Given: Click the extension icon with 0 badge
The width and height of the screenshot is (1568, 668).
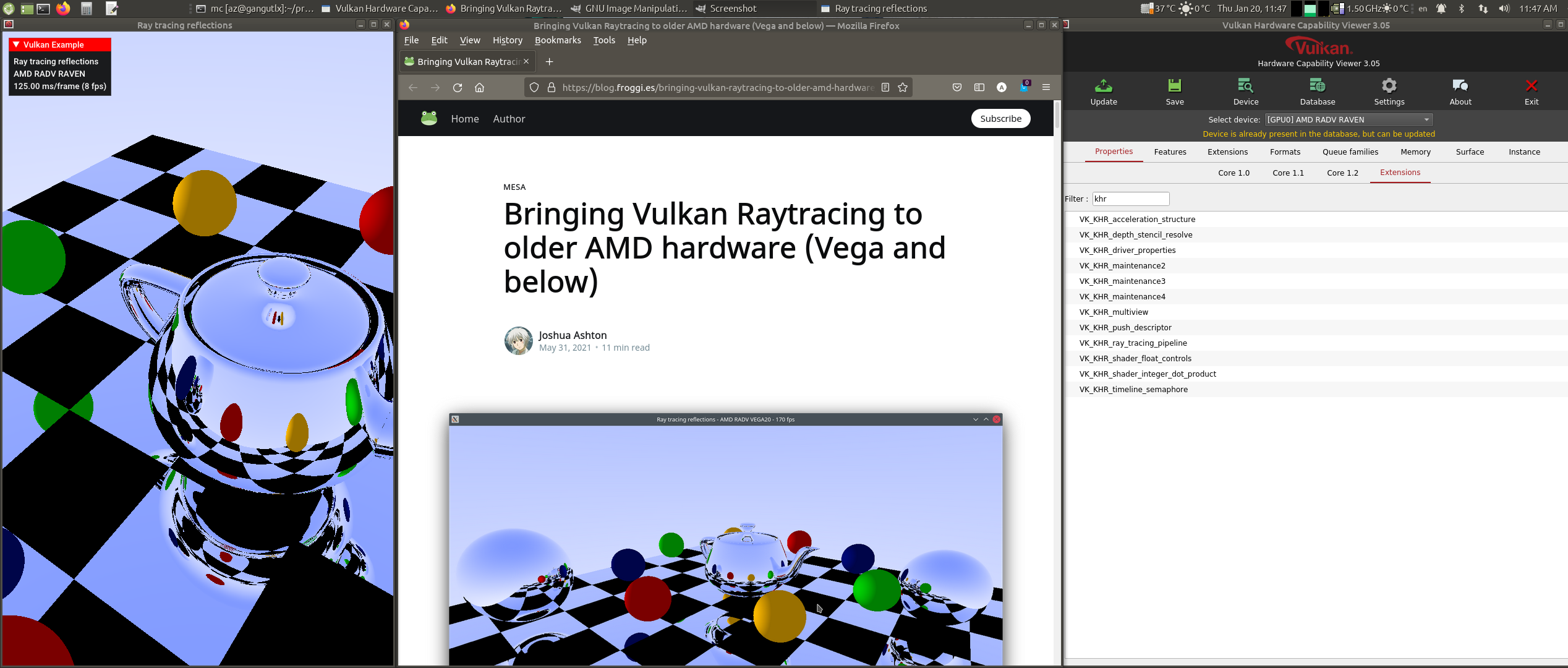Looking at the screenshot, I should [1024, 86].
